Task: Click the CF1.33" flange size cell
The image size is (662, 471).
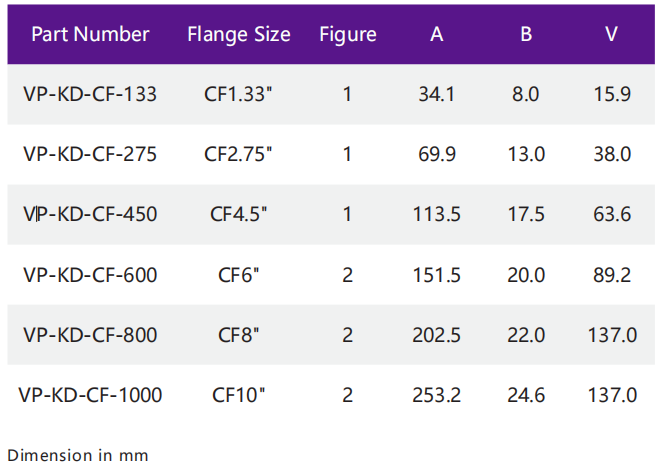Action: coord(239,95)
